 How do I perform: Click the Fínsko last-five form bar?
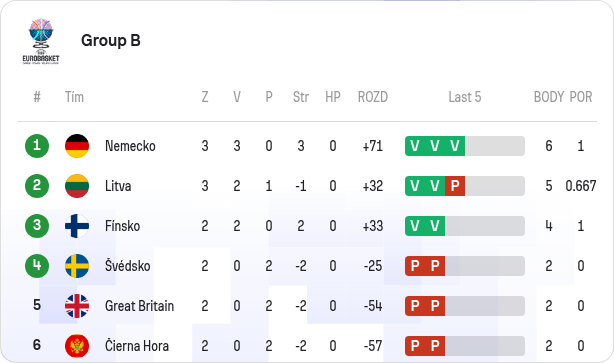click(465, 226)
